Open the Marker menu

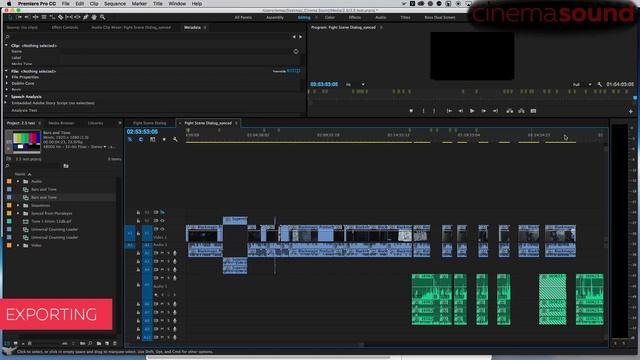[x=139, y=4]
